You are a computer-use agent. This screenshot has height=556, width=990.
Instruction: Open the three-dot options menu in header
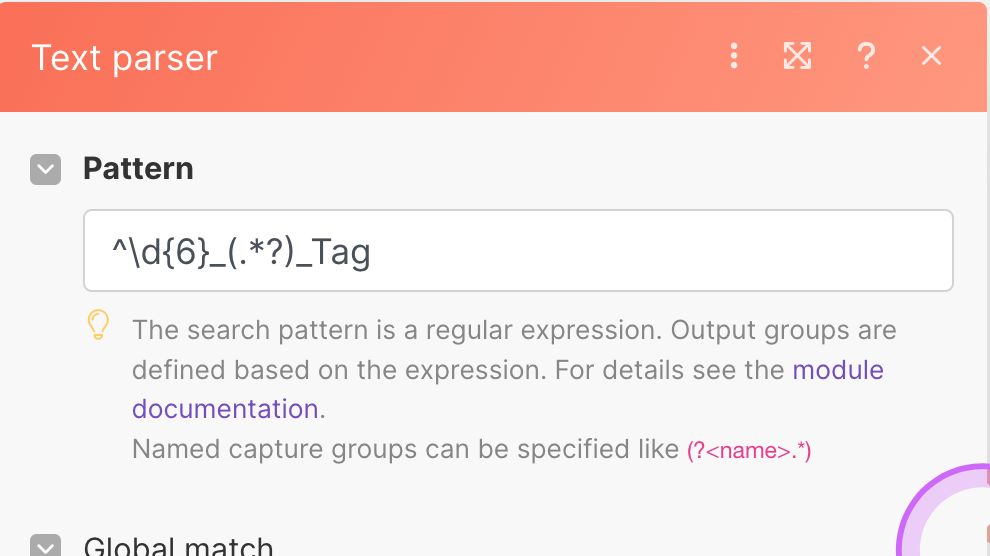pos(734,56)
